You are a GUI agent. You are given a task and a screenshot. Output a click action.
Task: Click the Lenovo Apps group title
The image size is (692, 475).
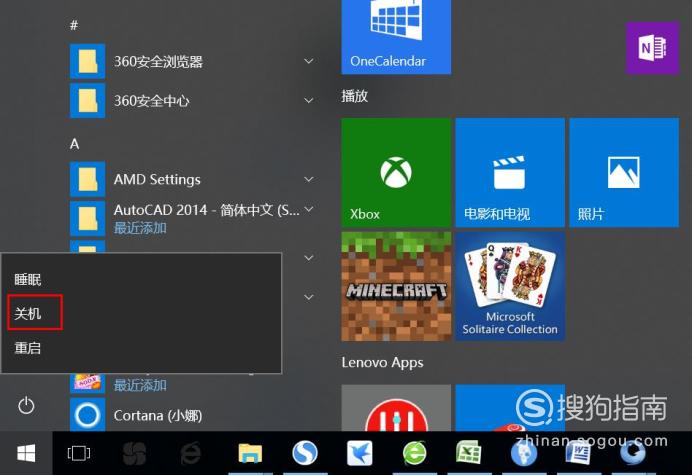click(382, 362)
